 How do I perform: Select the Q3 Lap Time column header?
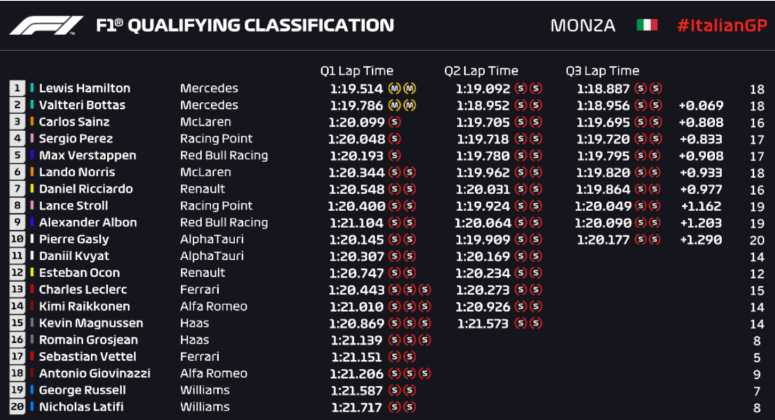tap(602, 71)
